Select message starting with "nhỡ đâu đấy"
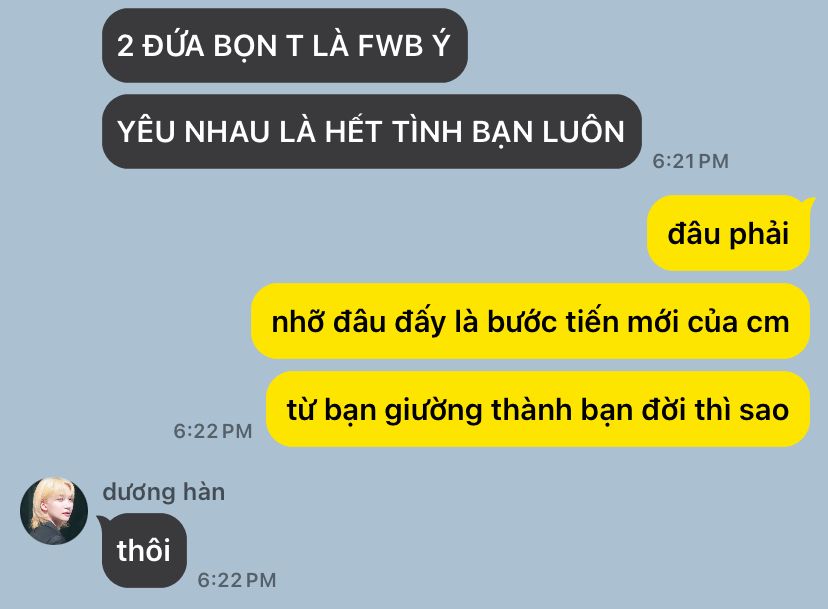 (531, 321)
